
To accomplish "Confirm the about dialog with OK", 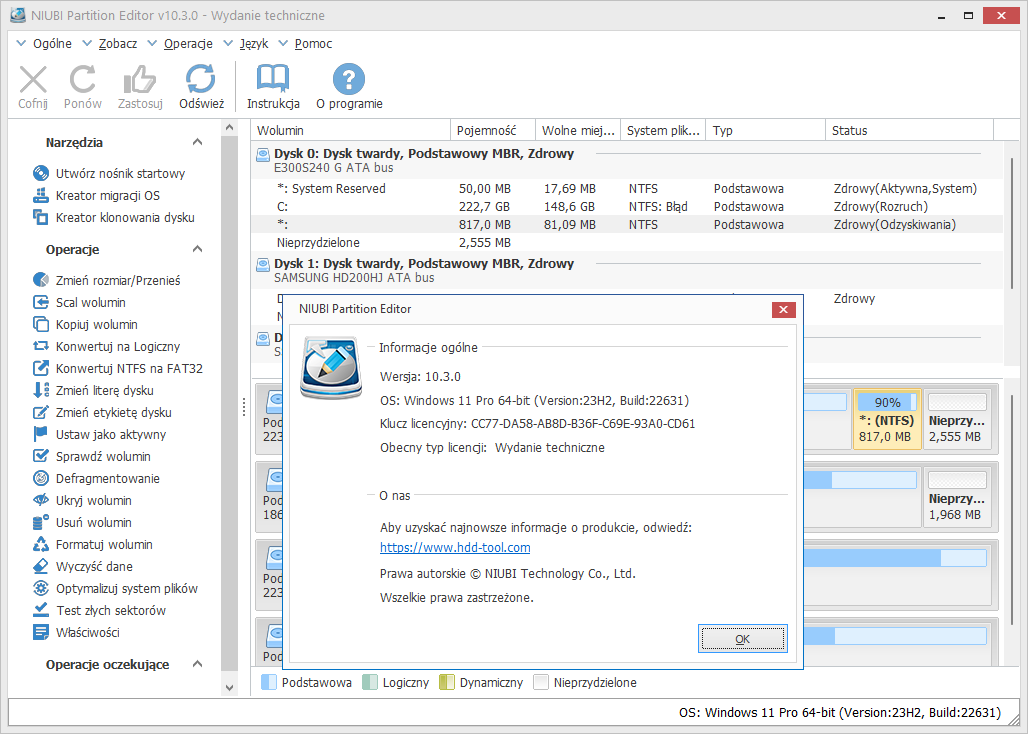I will tap(742, 639).
